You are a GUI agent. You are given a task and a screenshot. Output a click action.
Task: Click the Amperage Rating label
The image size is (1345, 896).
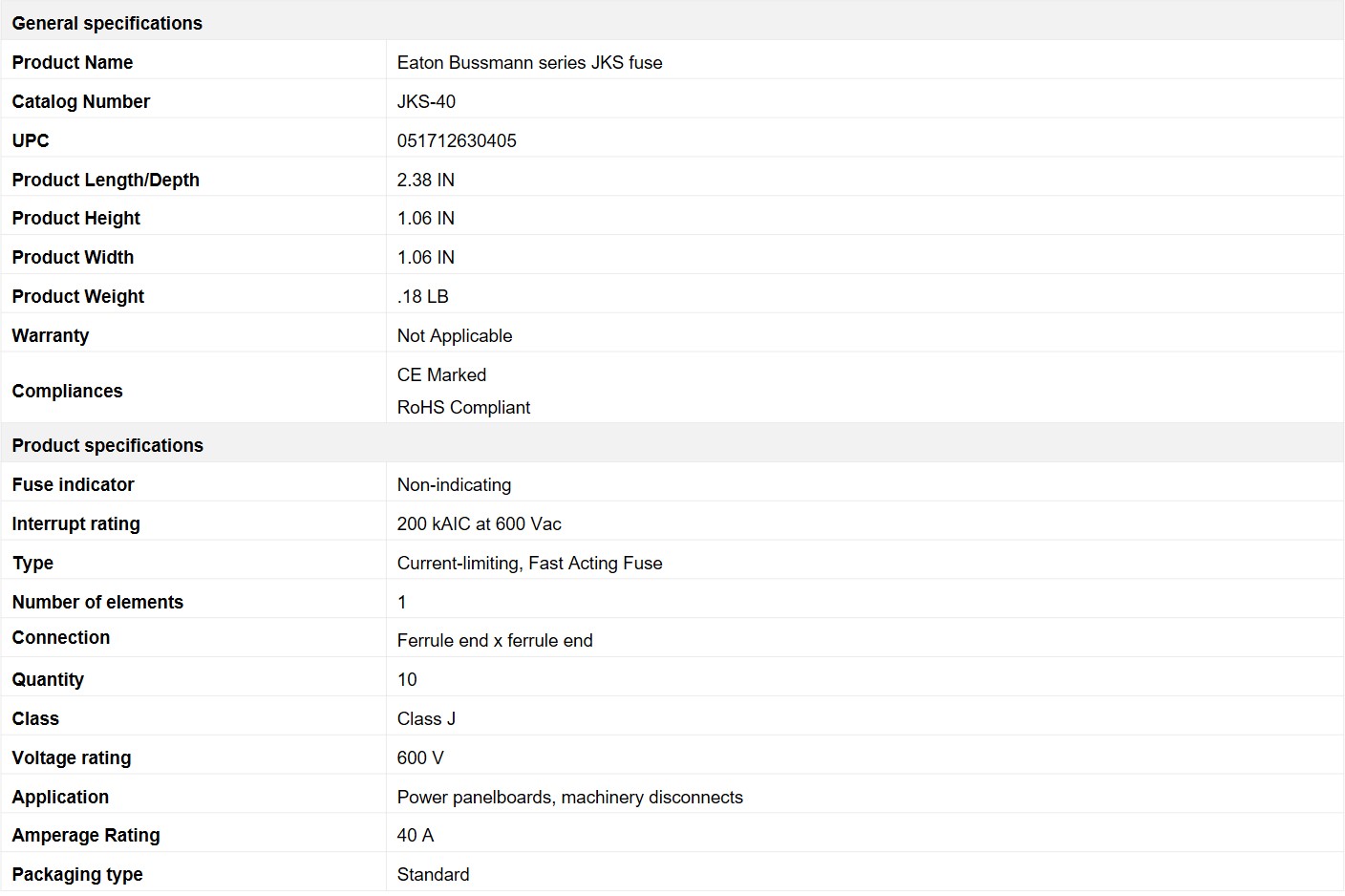[x=86, y=835]
